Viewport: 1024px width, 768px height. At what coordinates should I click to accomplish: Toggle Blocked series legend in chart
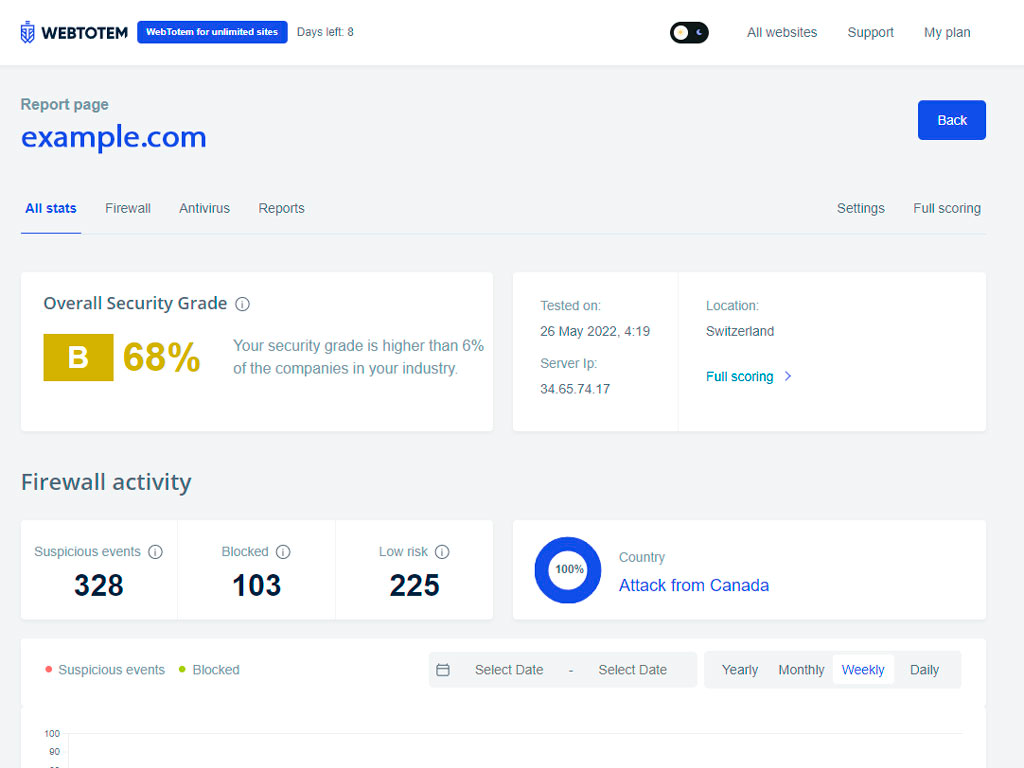(210, 670)
